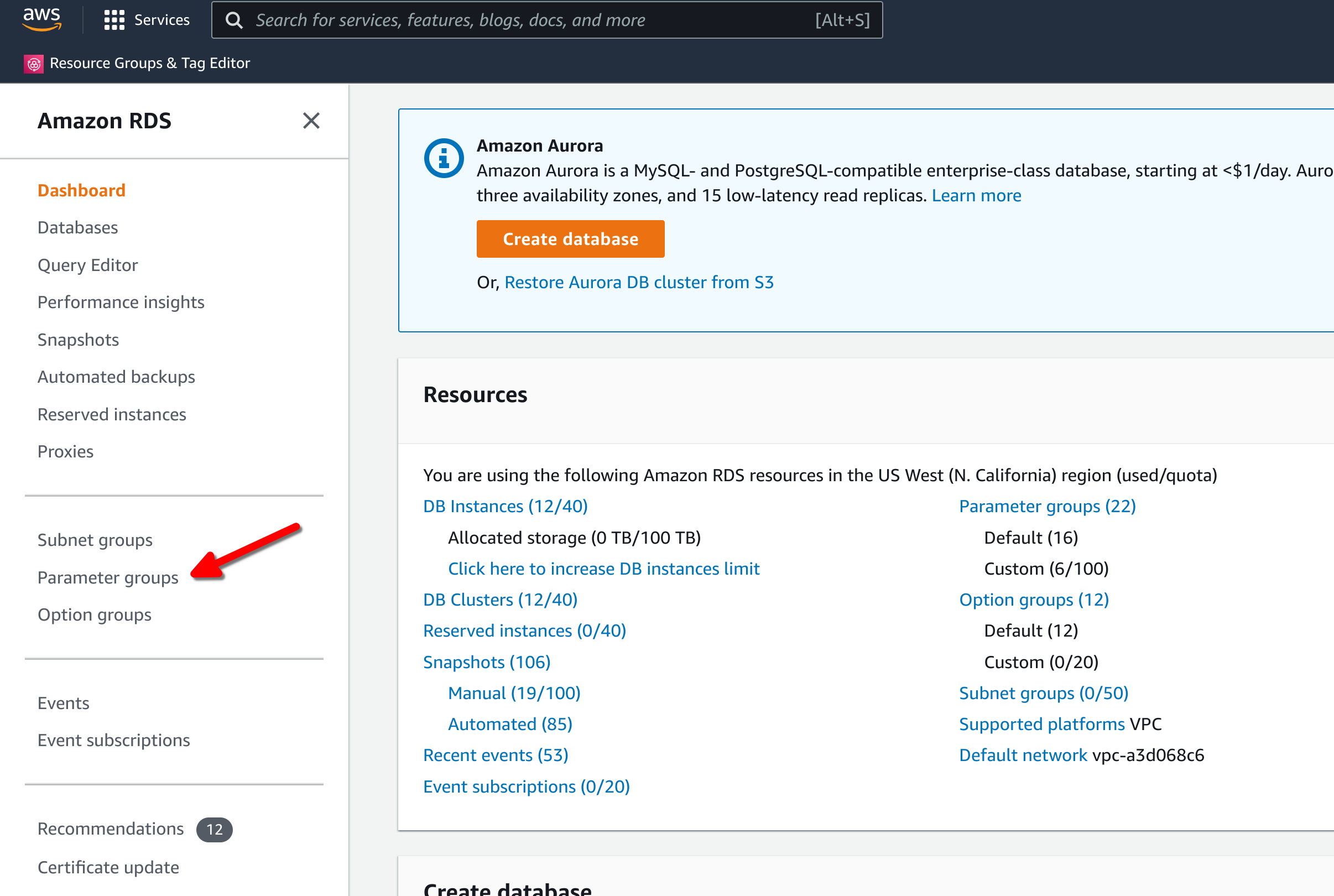
Task: Click the Default network link
Action: (x=1023, y=756)
